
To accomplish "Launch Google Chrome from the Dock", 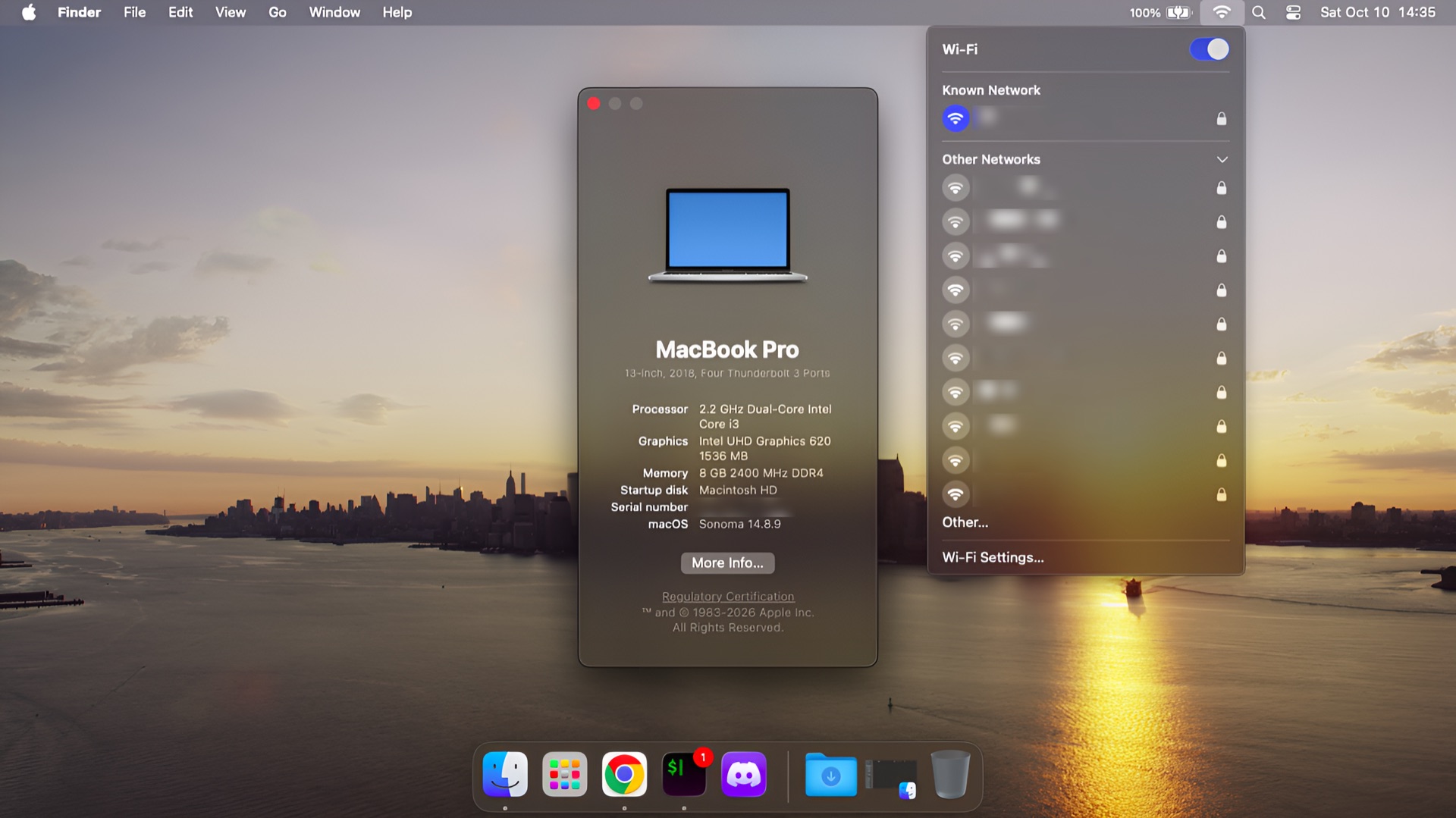I will [x=624, y=774].
